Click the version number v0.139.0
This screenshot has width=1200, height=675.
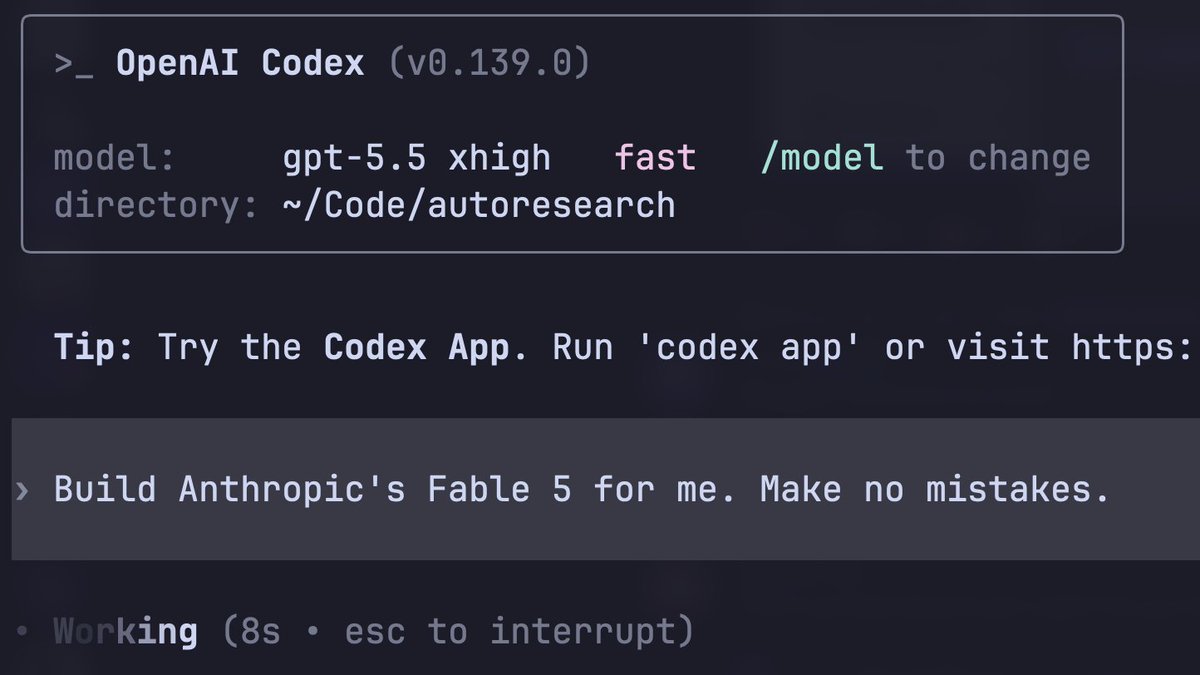(x=489, y=64)
